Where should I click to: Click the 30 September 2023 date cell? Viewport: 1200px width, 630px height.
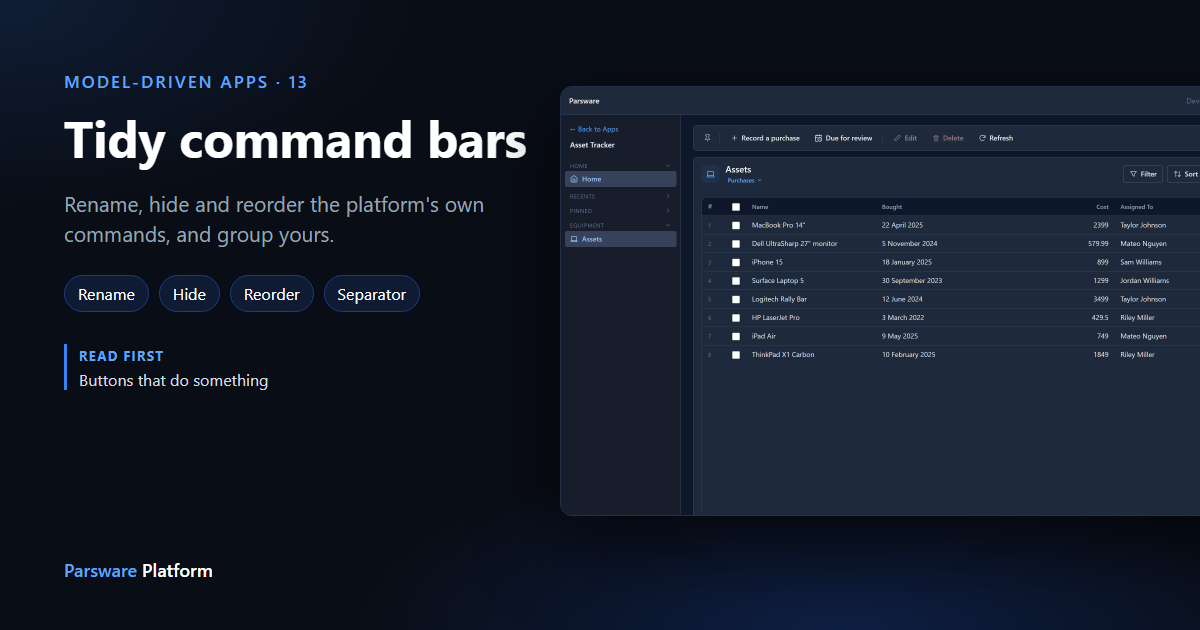coord(912,281)
